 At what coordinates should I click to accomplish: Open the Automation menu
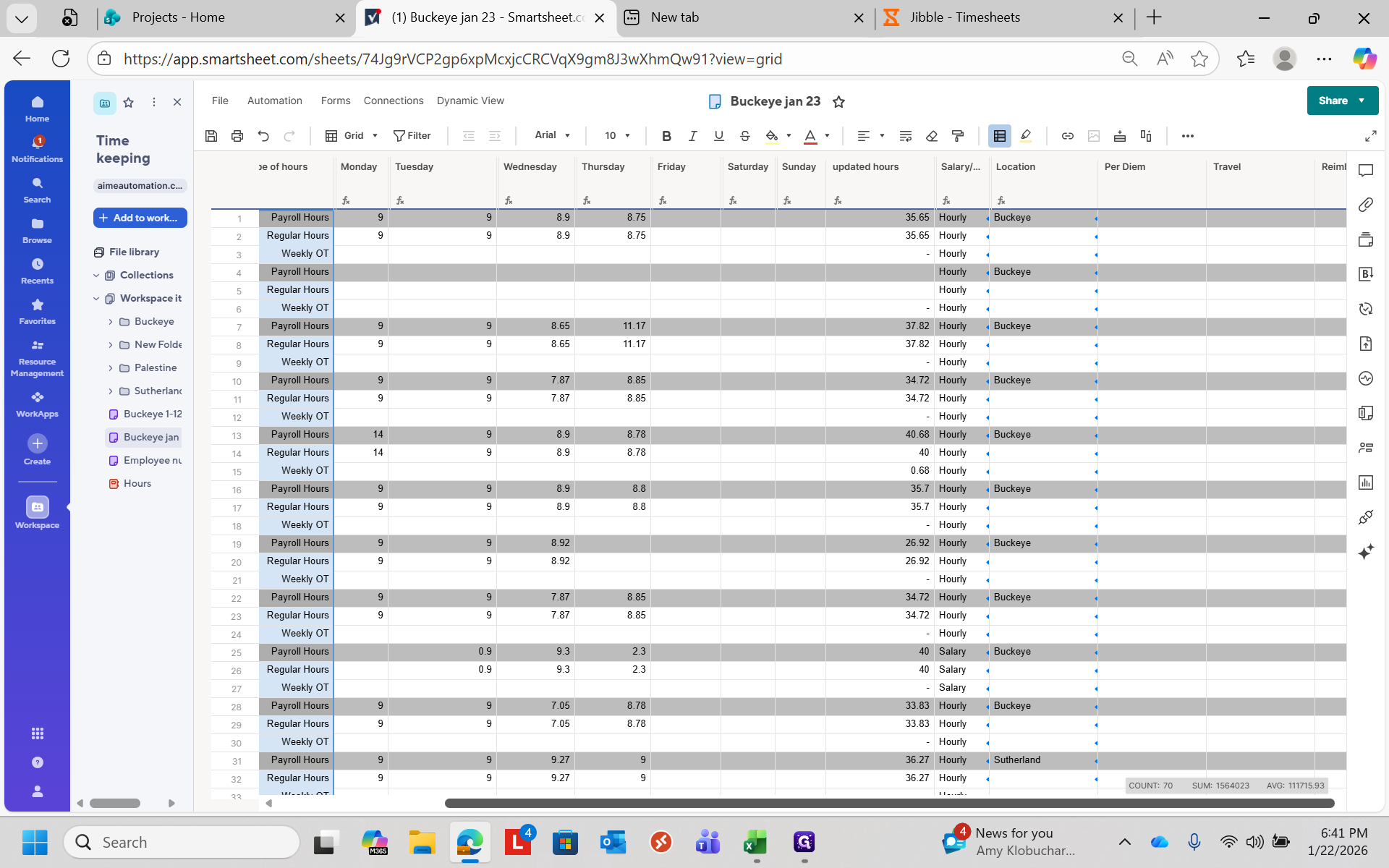(x=274, y=101)
